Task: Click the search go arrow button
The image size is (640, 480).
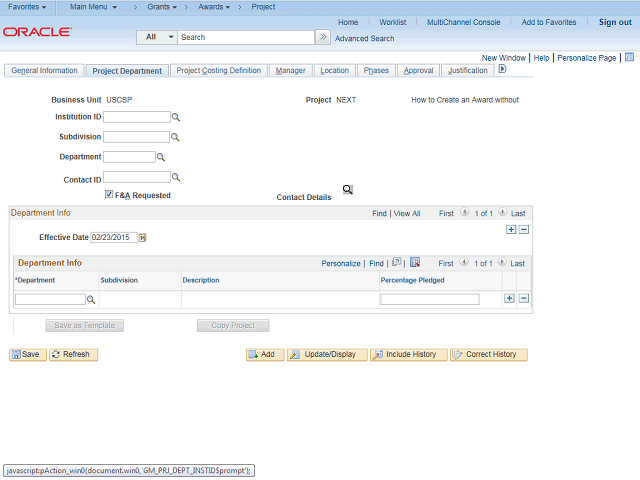Action: click(x=323, y=37)
